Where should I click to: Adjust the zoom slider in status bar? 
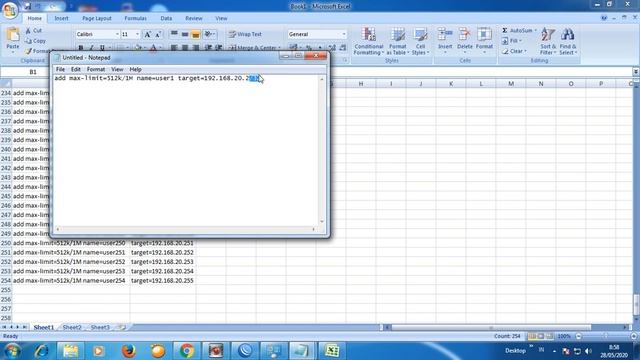[605, 336]
